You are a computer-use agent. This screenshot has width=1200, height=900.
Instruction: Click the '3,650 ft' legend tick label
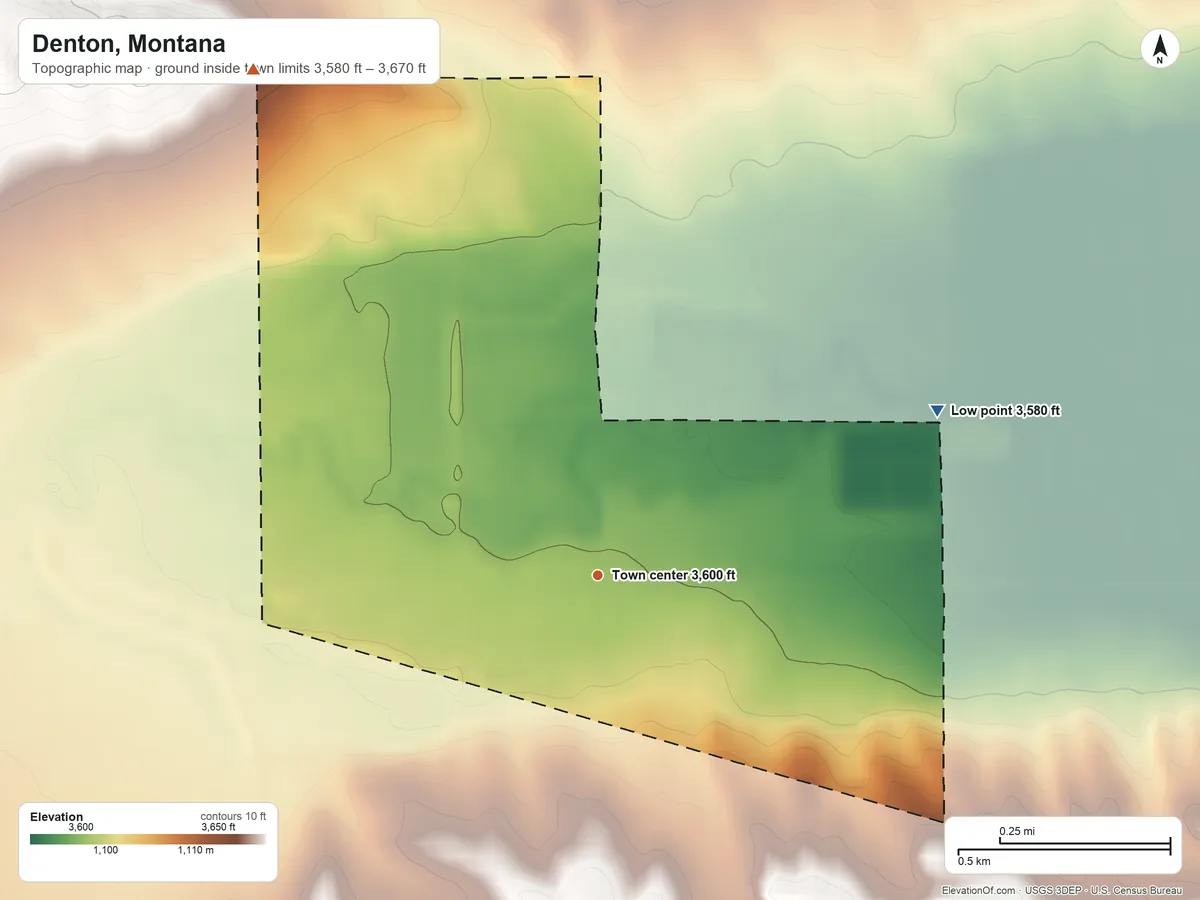[219, 827]
